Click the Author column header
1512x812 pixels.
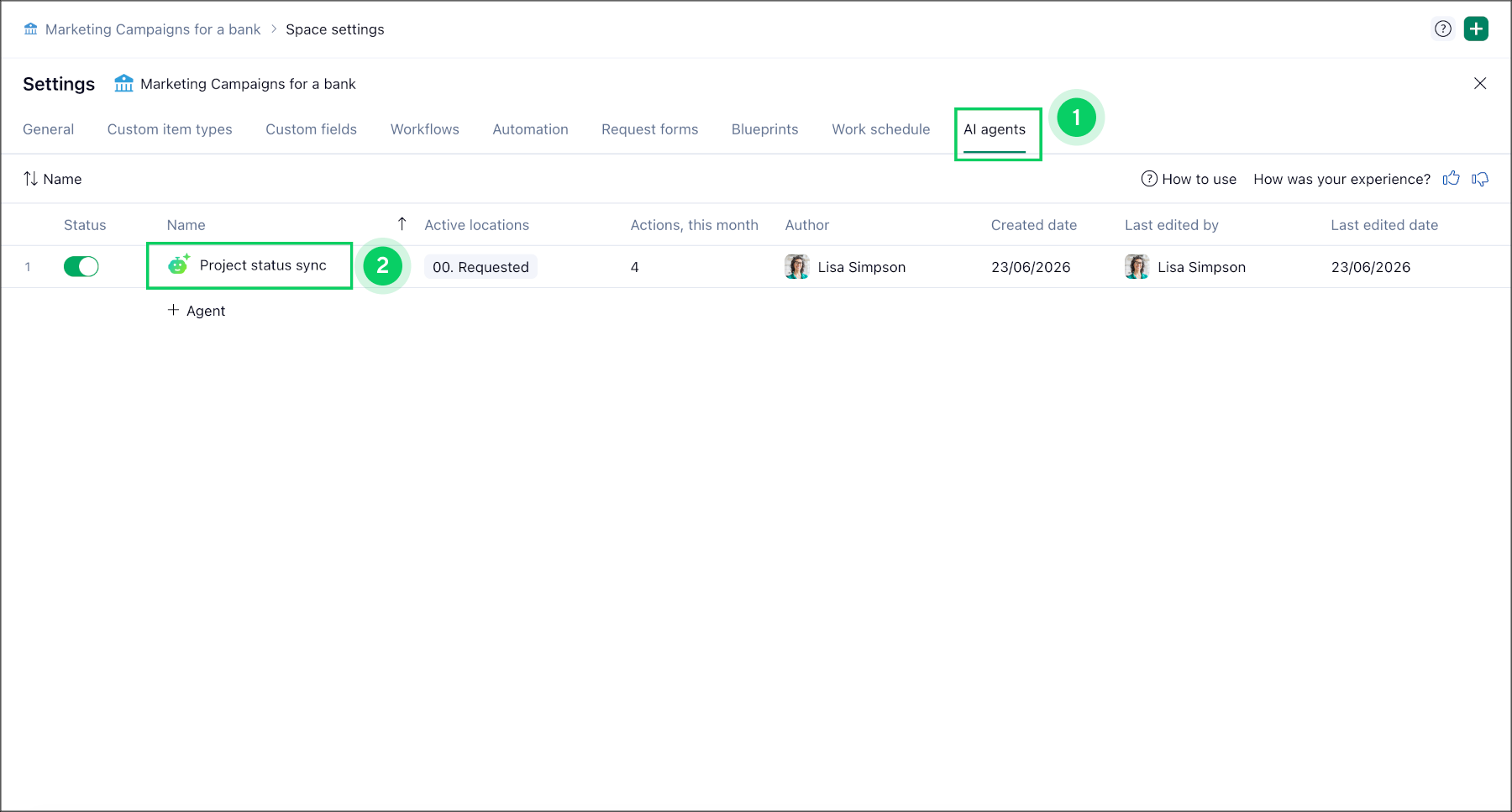click(807, 225)
